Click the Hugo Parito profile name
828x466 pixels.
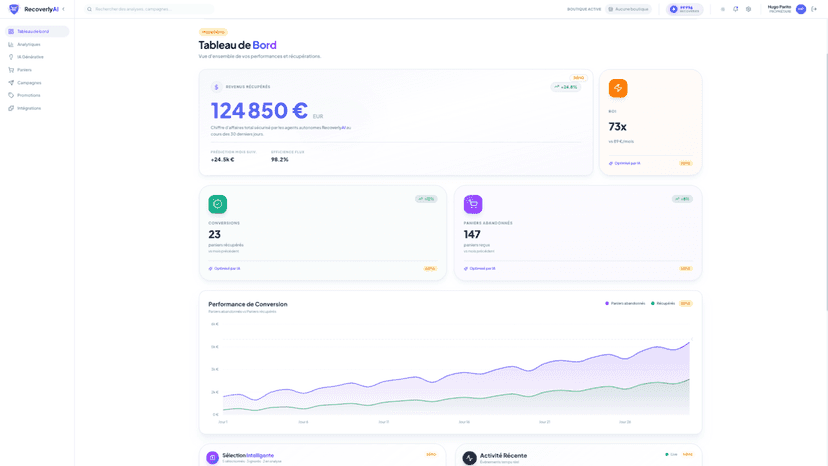point(779,7)
